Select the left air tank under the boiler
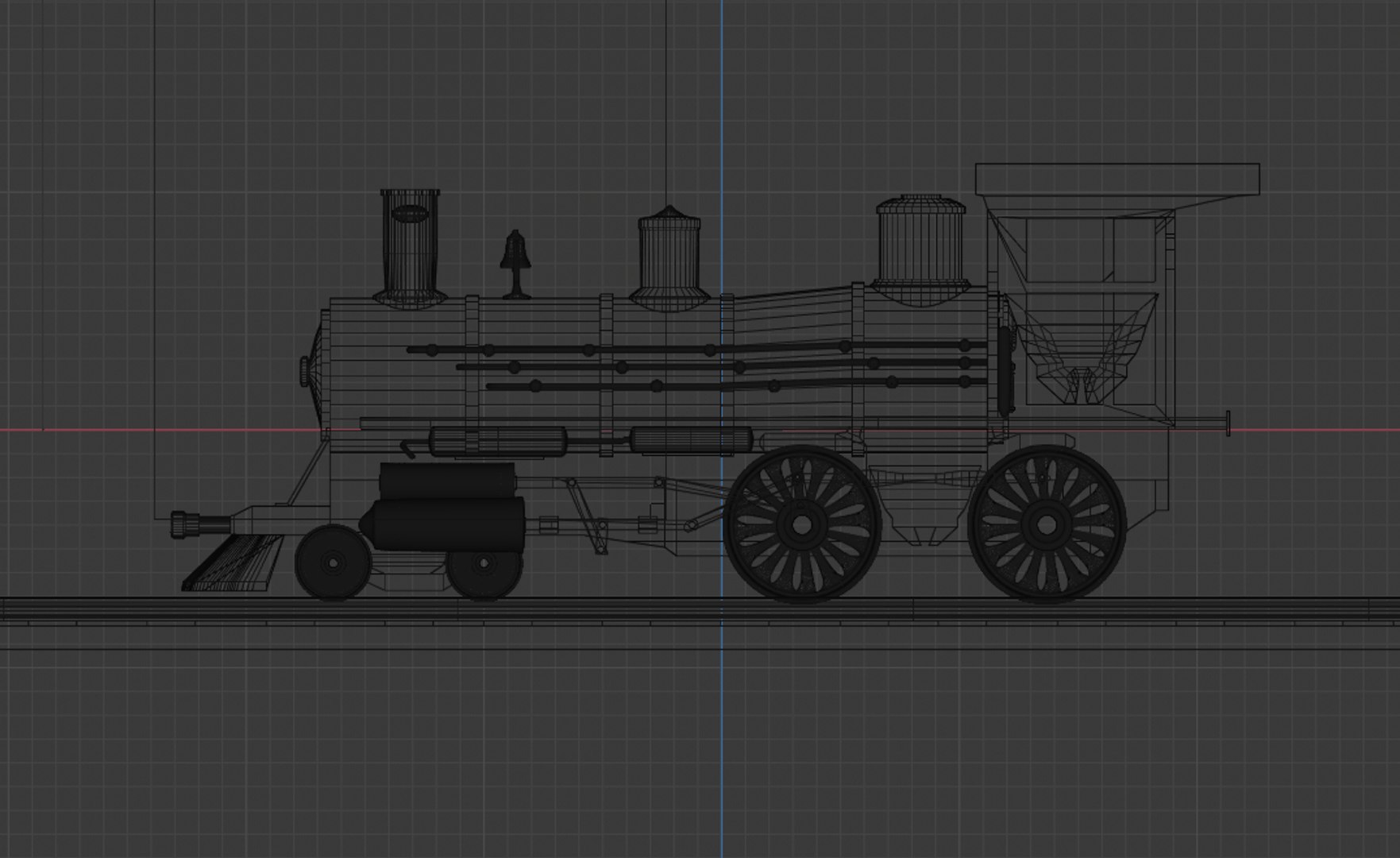The width and height of the screenshot is (1400, 858). tap(499, 441)
